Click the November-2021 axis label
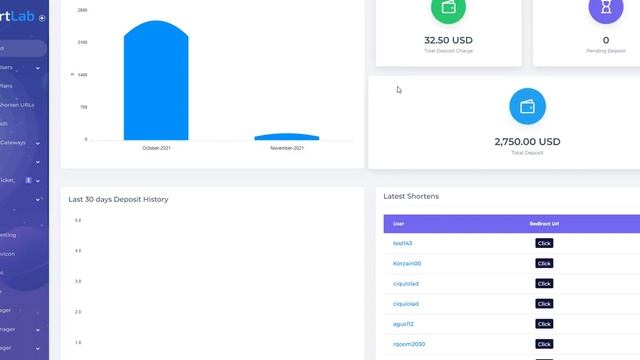The image size is (640, 360). click(x=287, y=148)
